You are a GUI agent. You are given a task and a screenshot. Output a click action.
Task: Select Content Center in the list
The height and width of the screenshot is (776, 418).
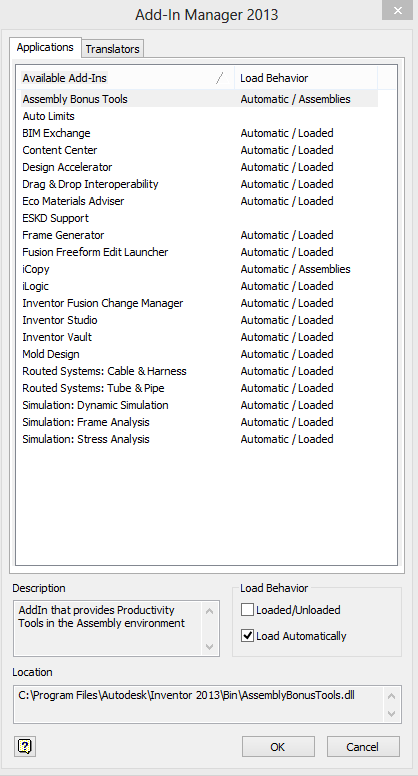coord(198,150)
